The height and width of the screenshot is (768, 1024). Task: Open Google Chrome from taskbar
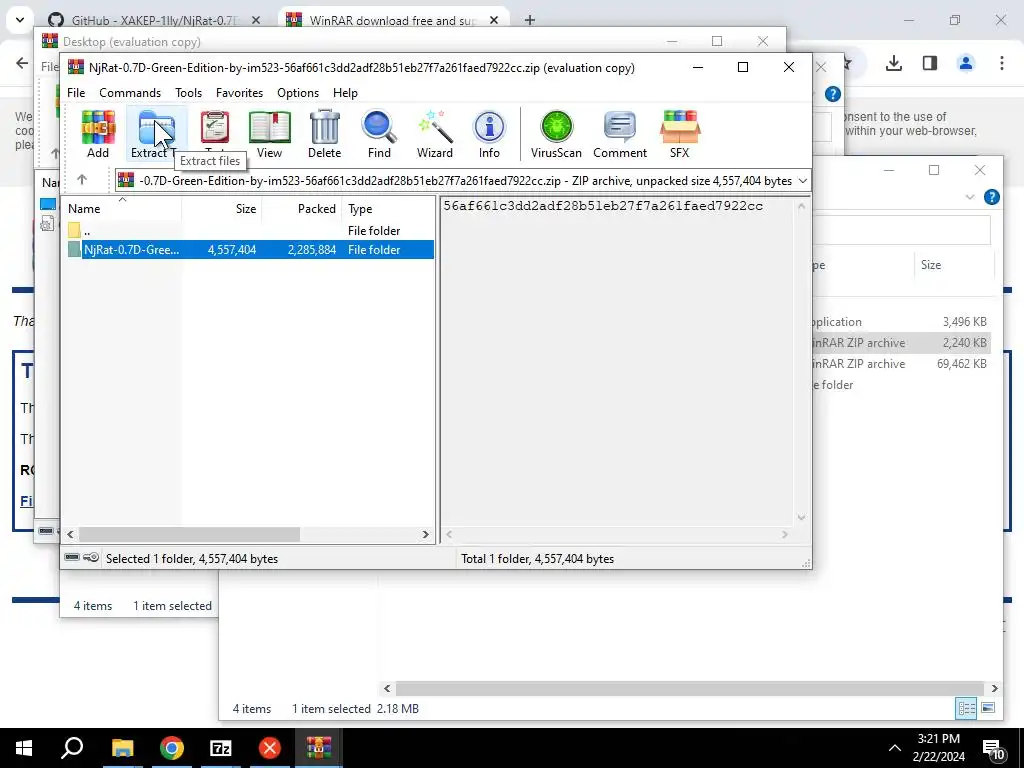pyautogui.click(x=172, y=748)
